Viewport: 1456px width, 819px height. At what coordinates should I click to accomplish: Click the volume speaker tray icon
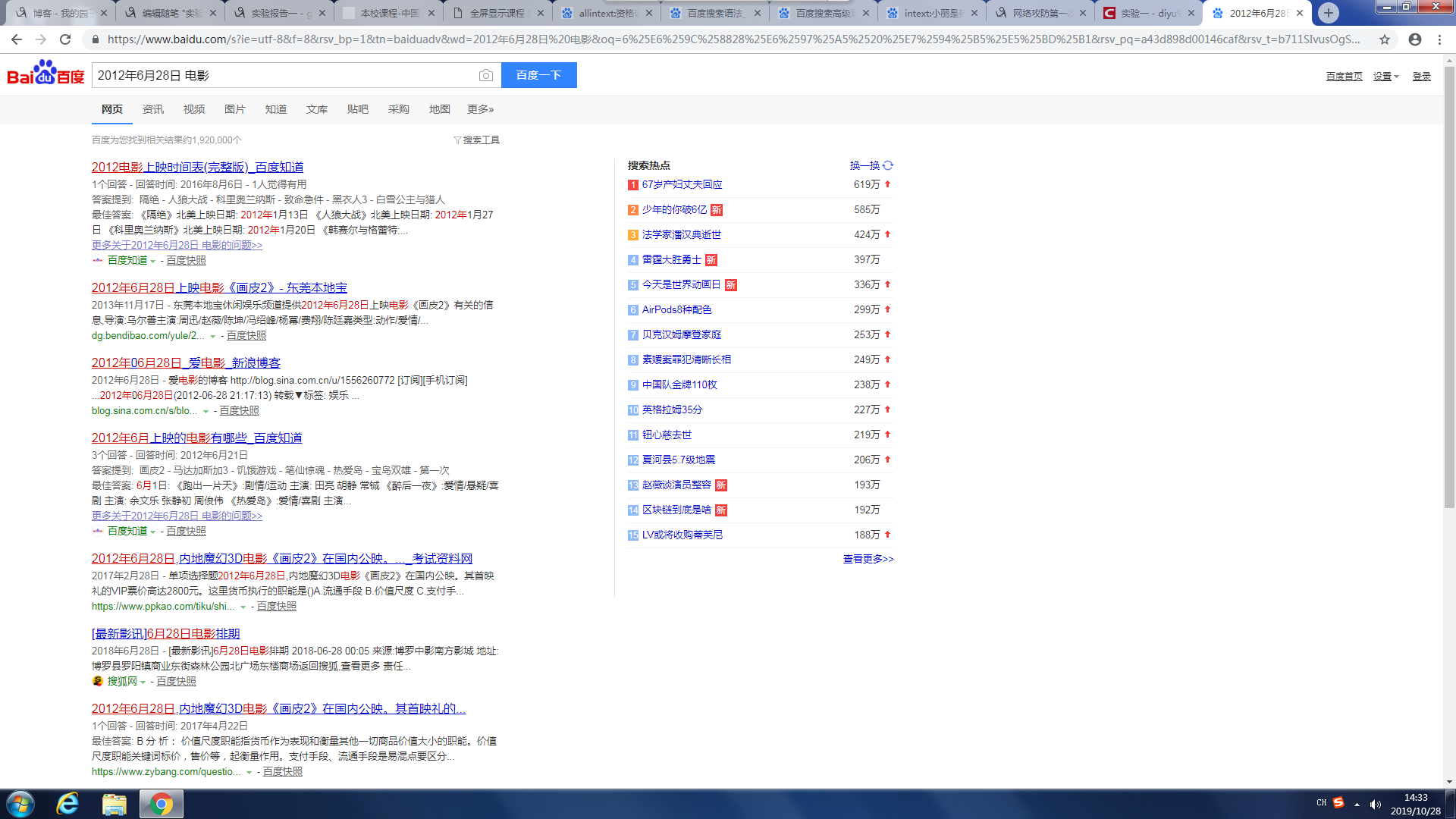(x=1376, y=805)
